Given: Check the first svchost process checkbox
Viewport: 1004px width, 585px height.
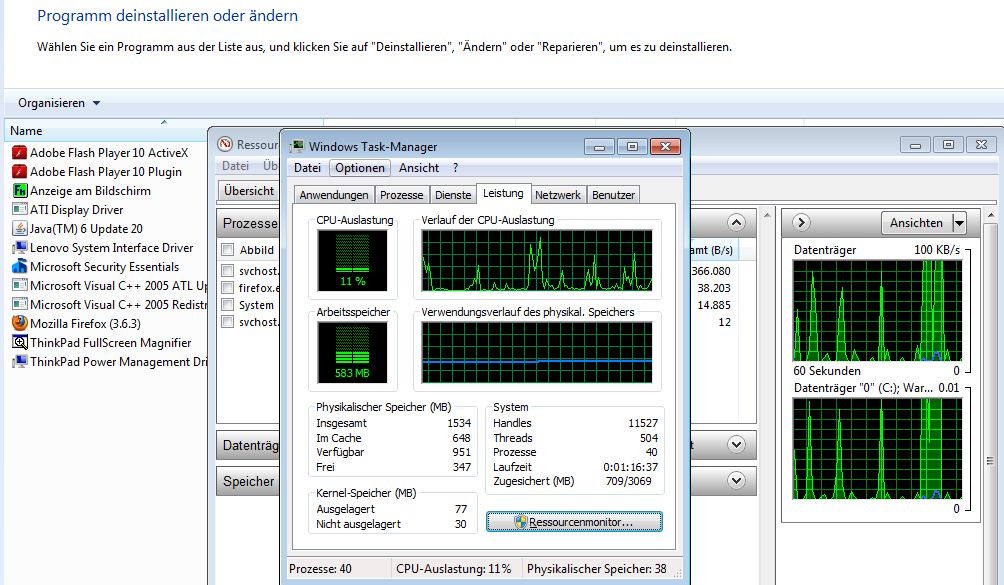Looking at the screenshot, I should pos(227,271).
